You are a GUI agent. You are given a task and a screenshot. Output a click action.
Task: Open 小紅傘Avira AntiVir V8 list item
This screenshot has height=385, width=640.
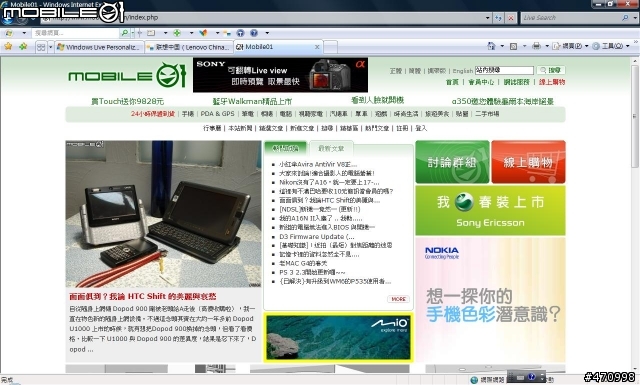coord(318,164)
